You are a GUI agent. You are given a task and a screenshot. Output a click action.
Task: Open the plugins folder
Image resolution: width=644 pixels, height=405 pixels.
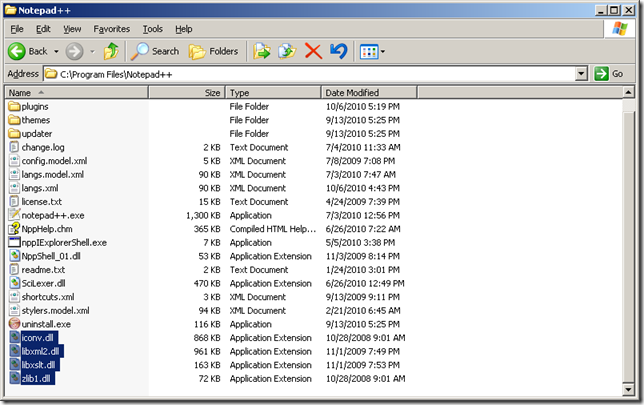coord(35,106)
